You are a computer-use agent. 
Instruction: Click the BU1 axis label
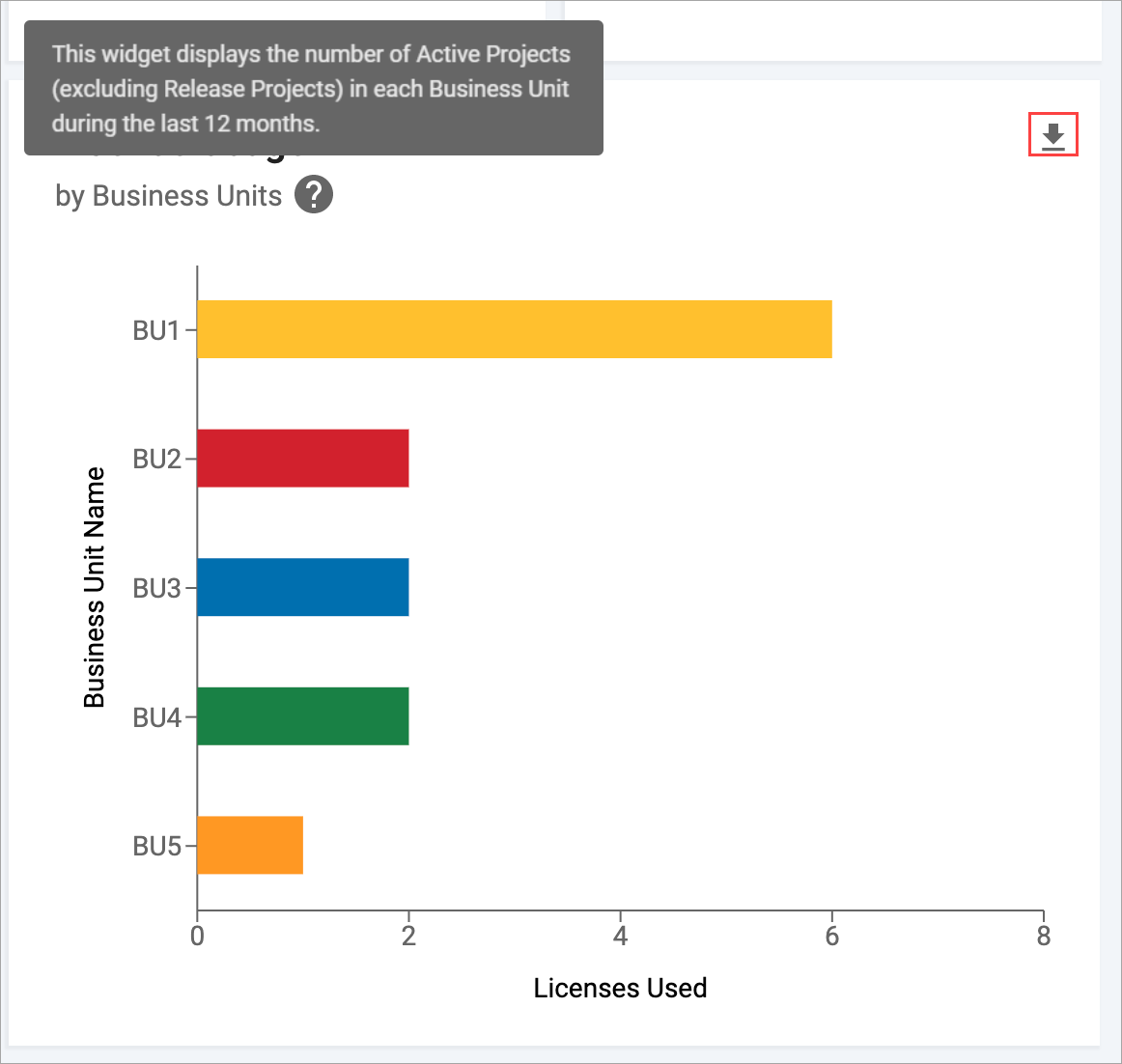156,330
